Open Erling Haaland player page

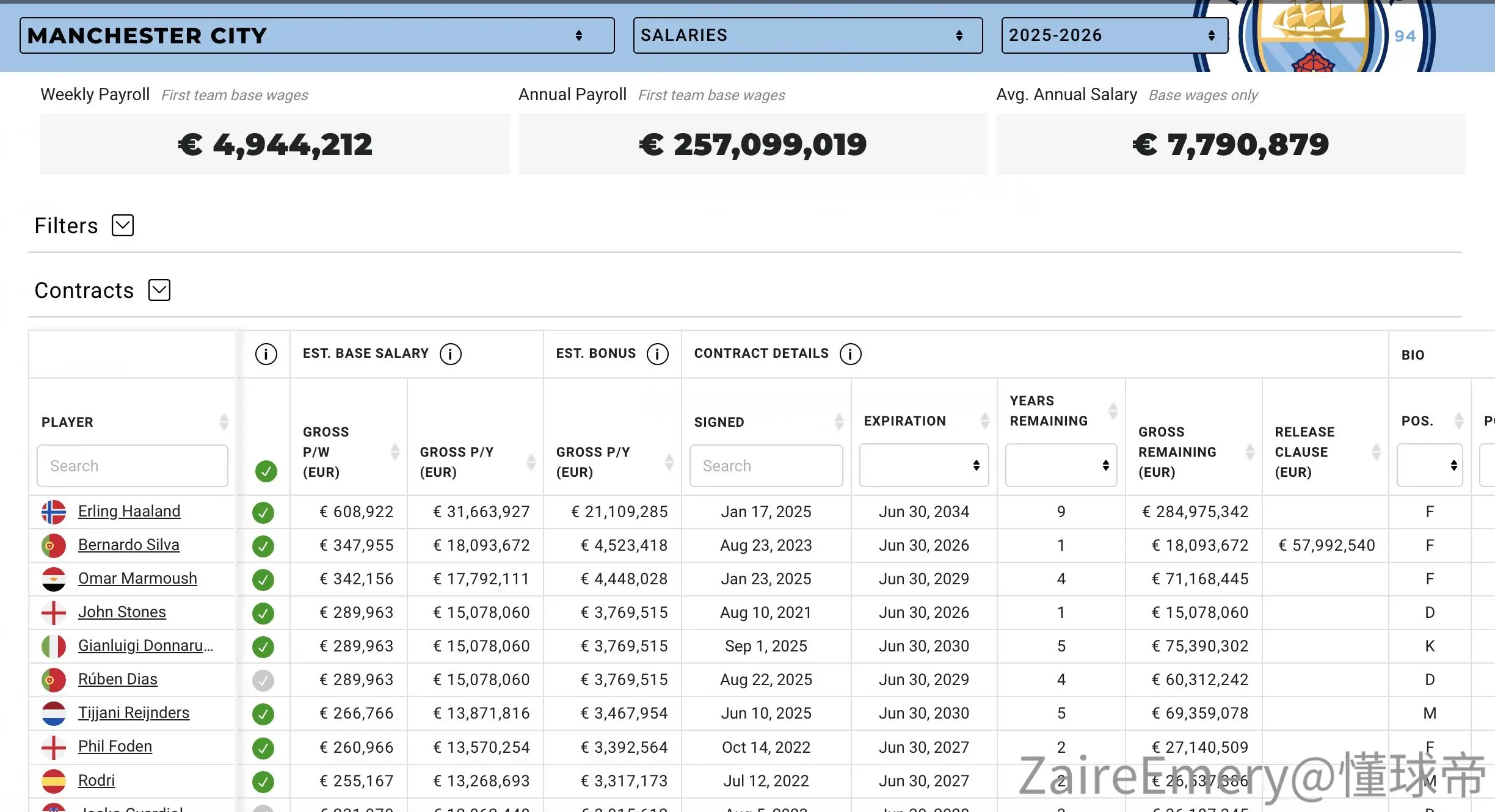tap(129, 512)
